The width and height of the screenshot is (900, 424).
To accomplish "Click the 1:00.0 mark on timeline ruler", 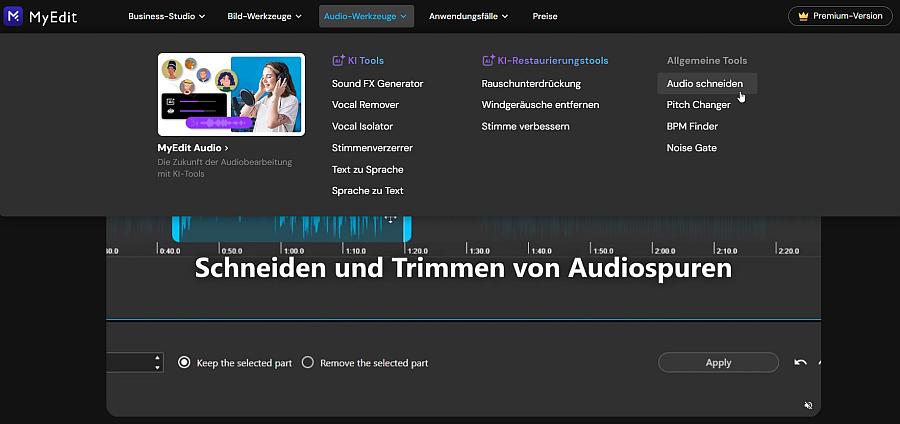I will [294, 251].
